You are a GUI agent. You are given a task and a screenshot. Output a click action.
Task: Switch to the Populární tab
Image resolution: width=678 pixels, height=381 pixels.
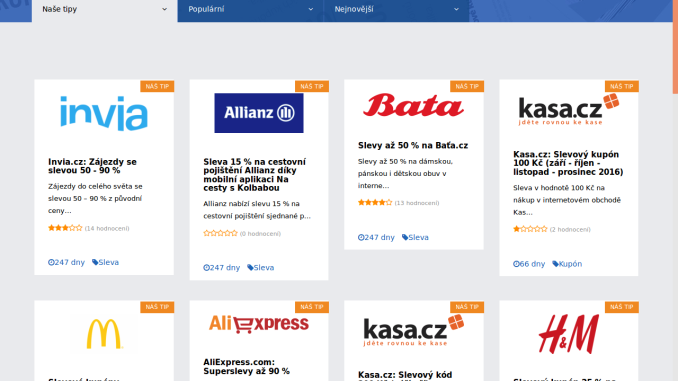[250, 10]
